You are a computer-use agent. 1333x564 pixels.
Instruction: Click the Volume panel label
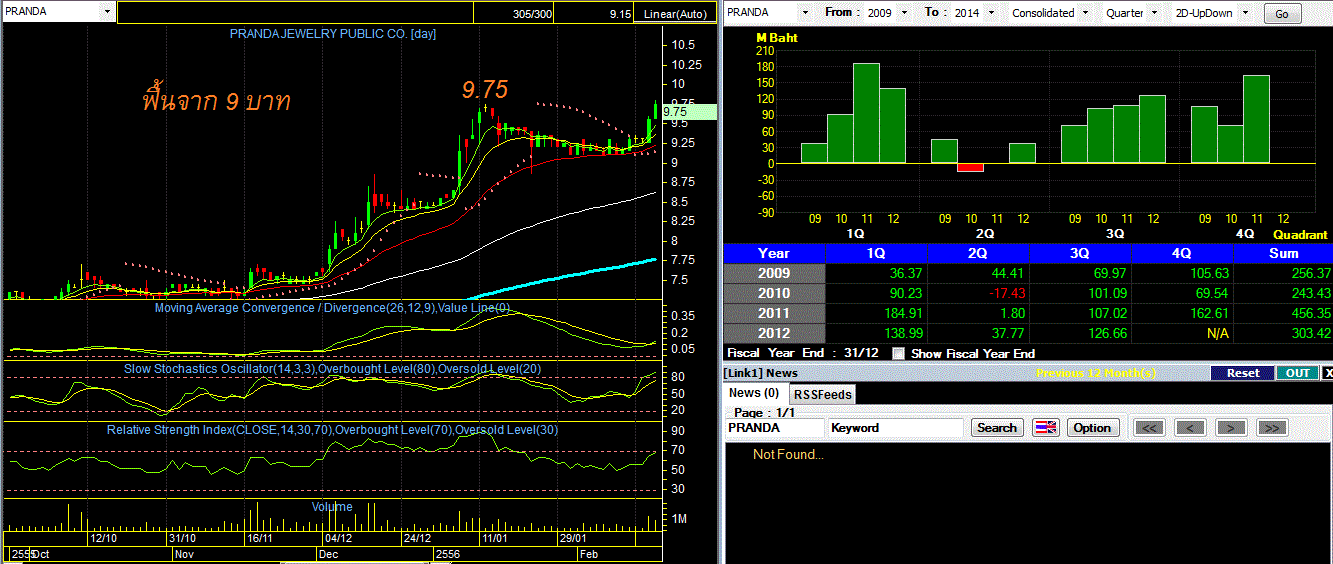click(x=332, y=507)
